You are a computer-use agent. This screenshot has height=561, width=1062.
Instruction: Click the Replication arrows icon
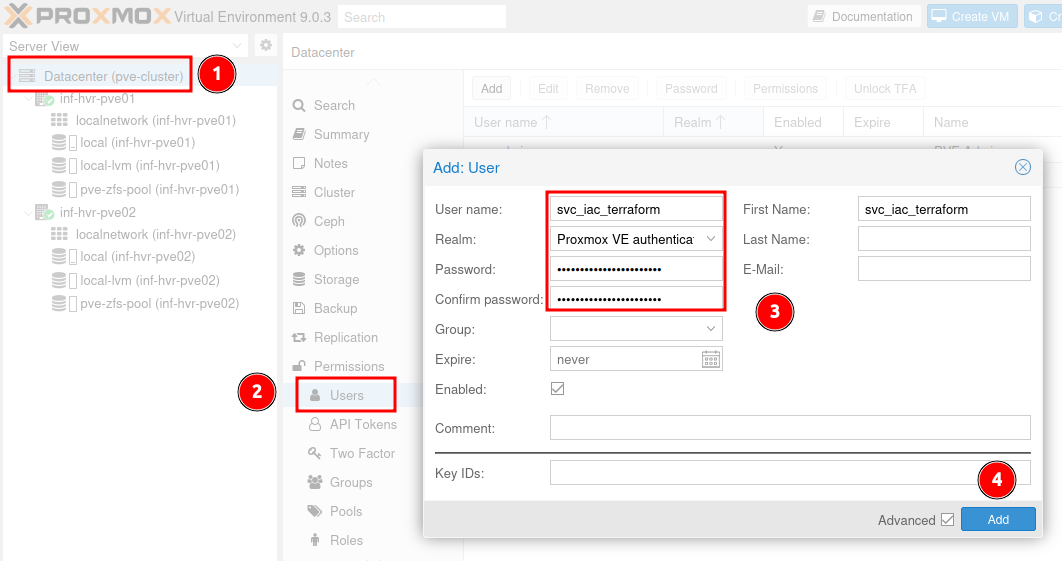pyautogui.click(x=299, y=337)
